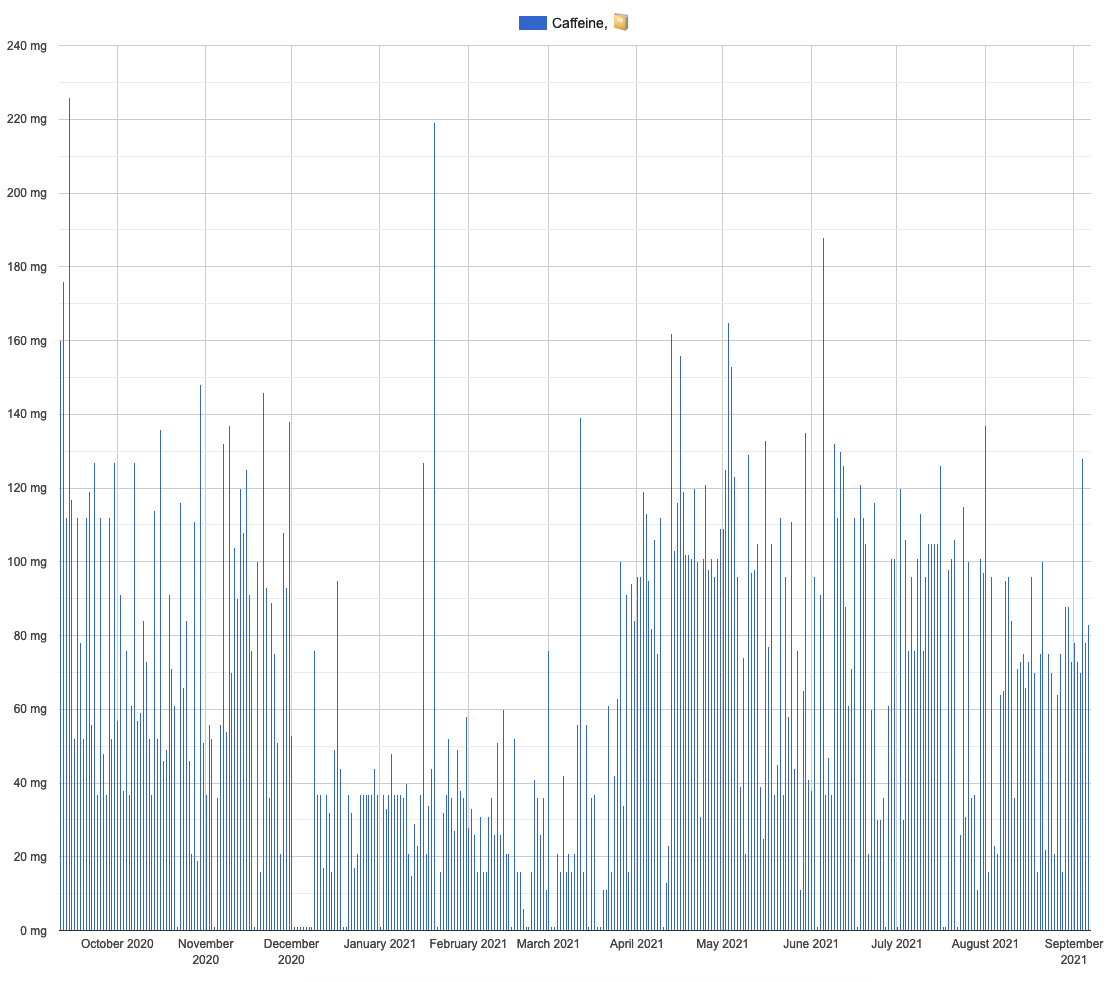Click the October 2020 axis label
The height and width of the screenshot is (982, 1111).
(x=117, y=944)
